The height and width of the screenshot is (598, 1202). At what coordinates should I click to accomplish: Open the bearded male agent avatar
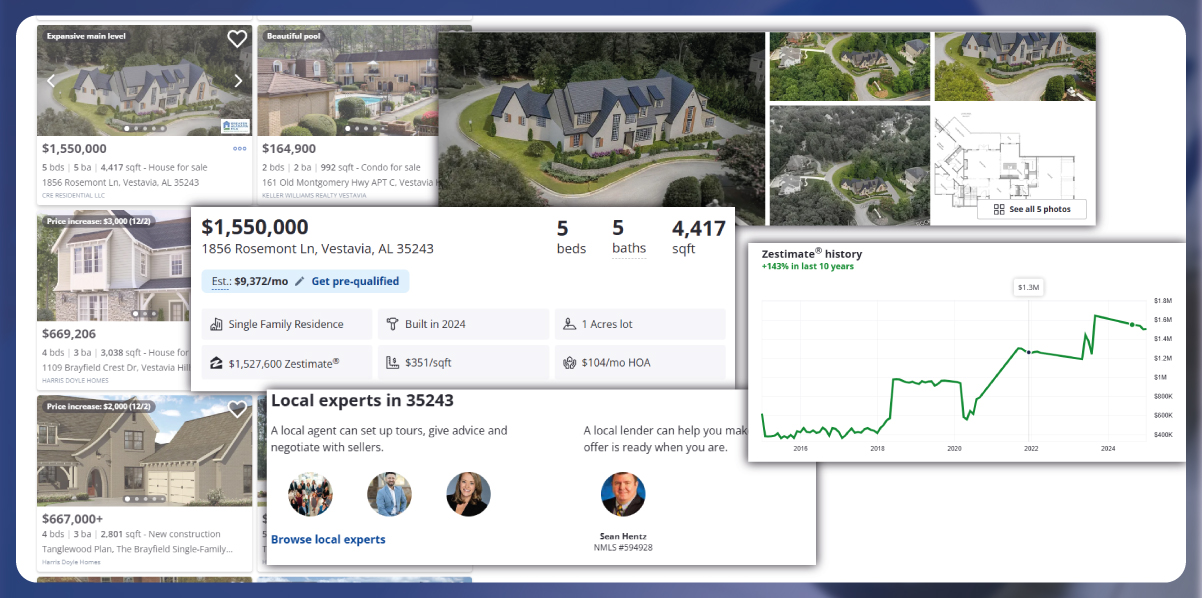389,494
